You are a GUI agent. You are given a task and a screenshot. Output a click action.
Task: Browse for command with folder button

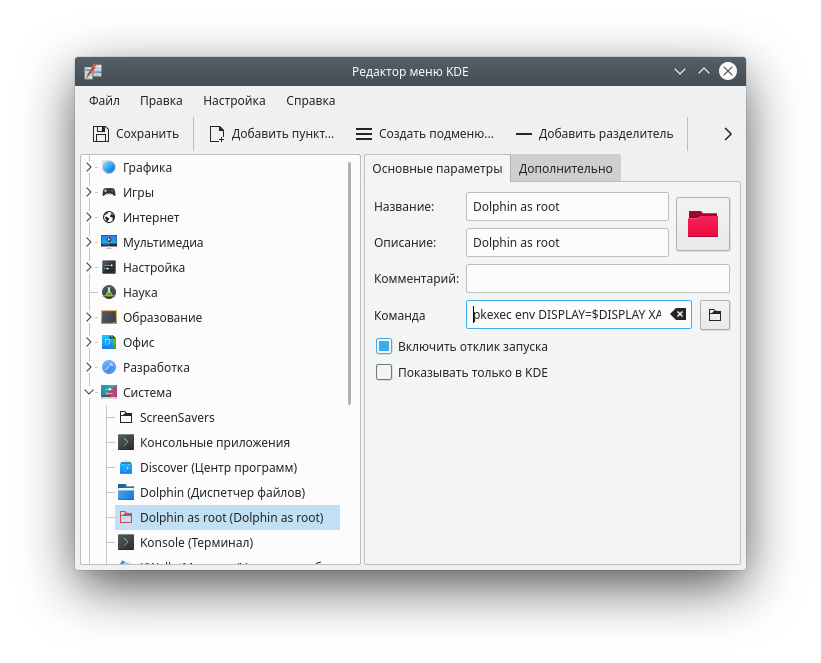(715, 315)
